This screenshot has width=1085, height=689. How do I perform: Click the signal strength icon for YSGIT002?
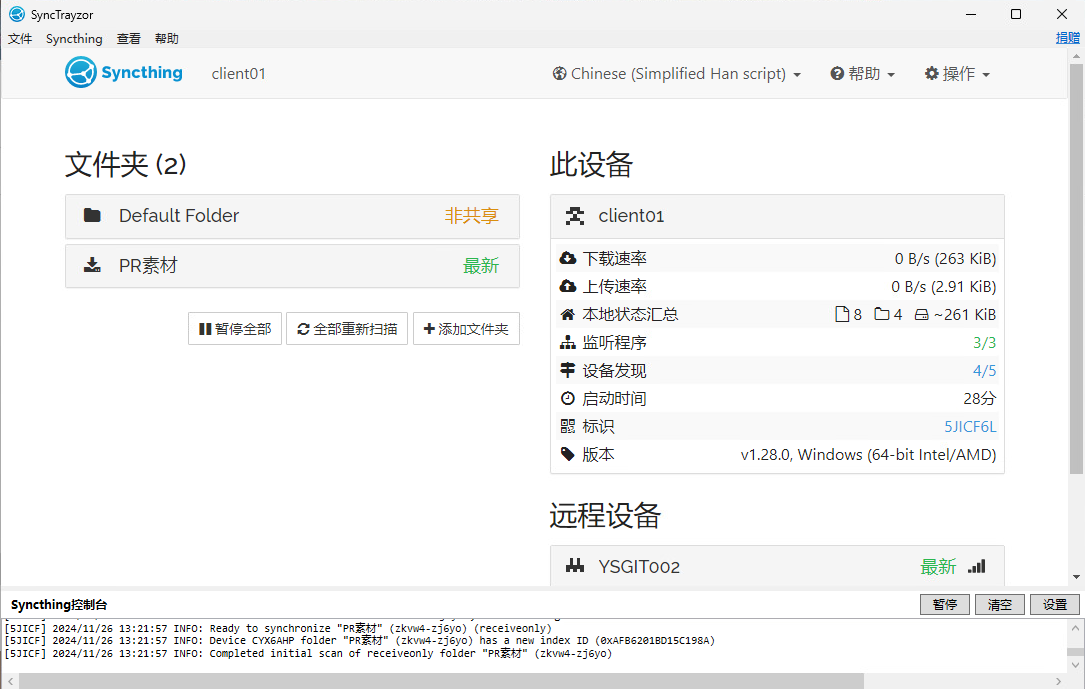[x=976, y=567]
